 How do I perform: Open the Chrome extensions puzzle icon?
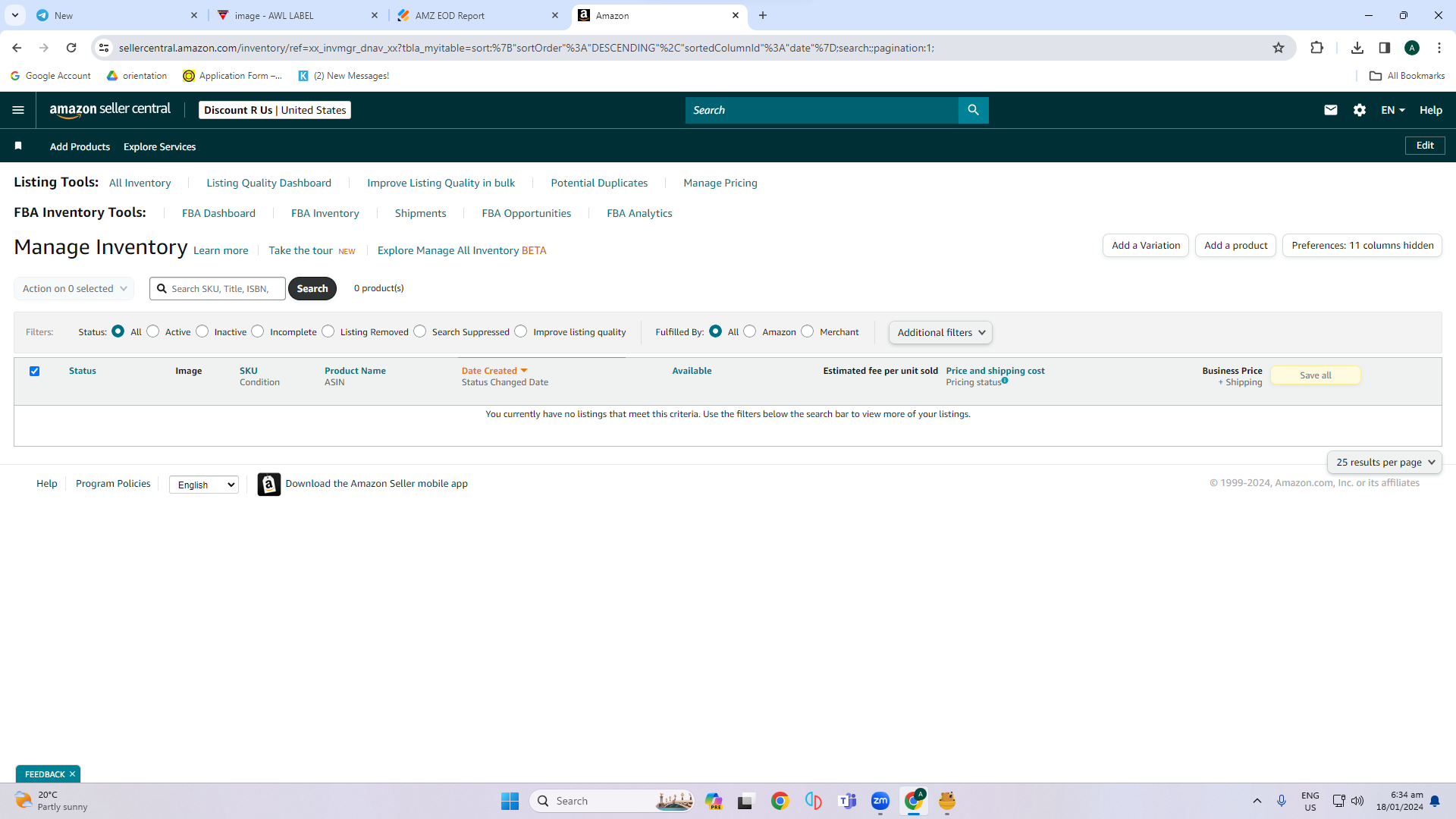(x=1316, y=48)
